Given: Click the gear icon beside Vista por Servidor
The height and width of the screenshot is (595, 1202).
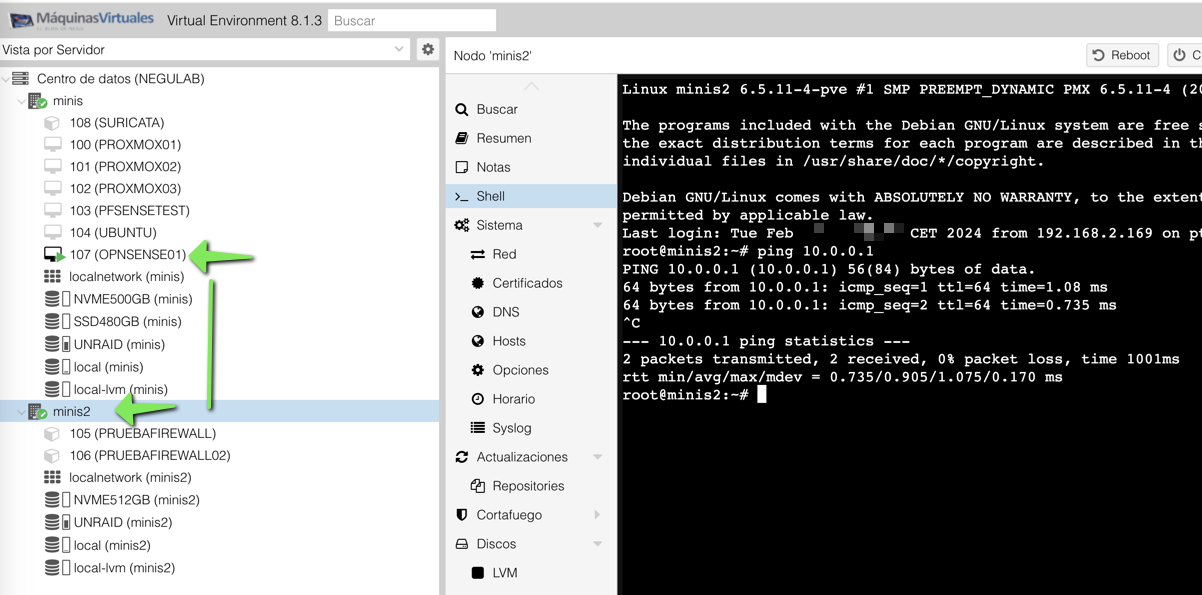Looking at the screenshot, I should [428, 48].
